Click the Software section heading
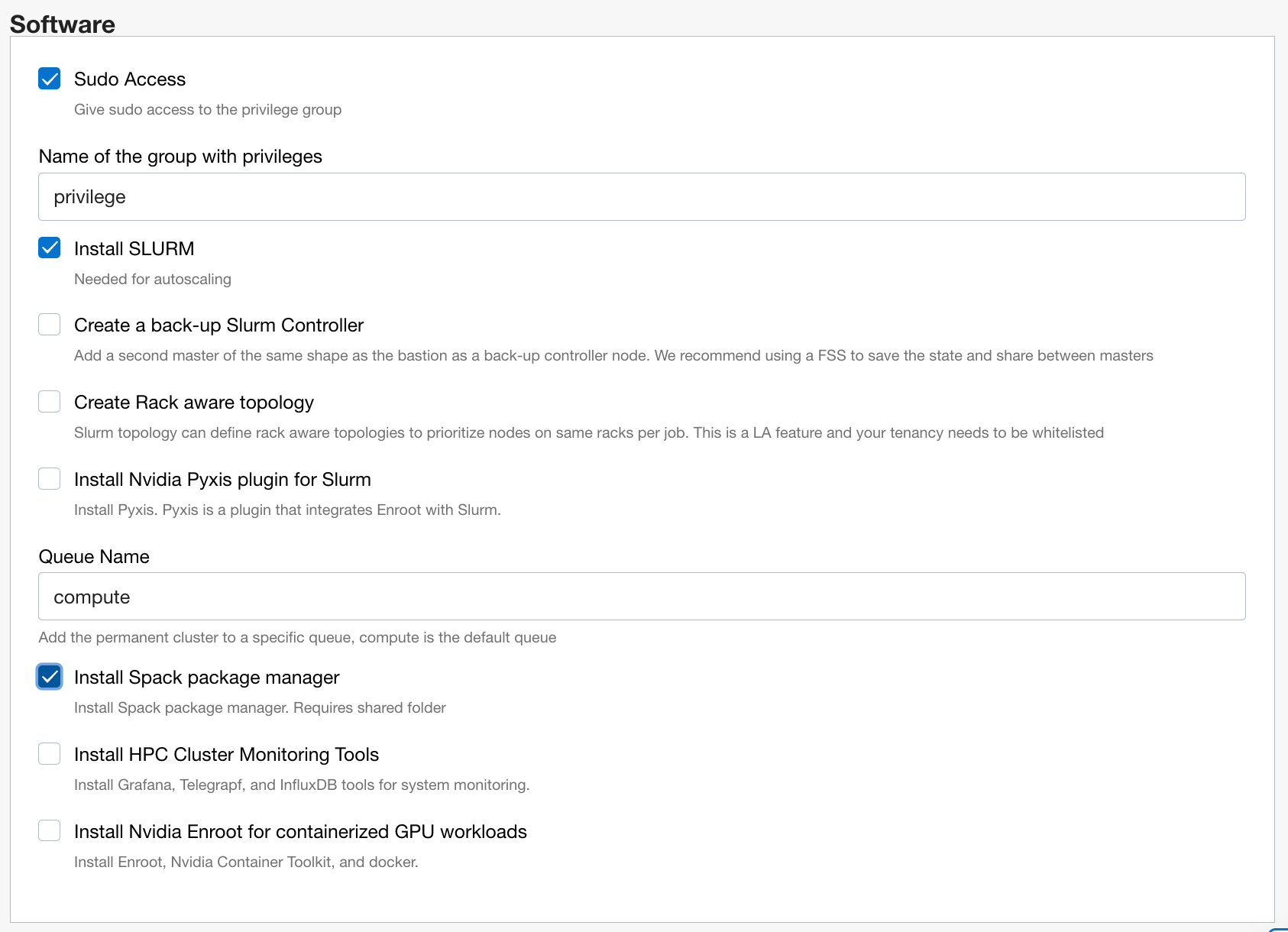Screen dimensions: 1288x932 [63, 24]
